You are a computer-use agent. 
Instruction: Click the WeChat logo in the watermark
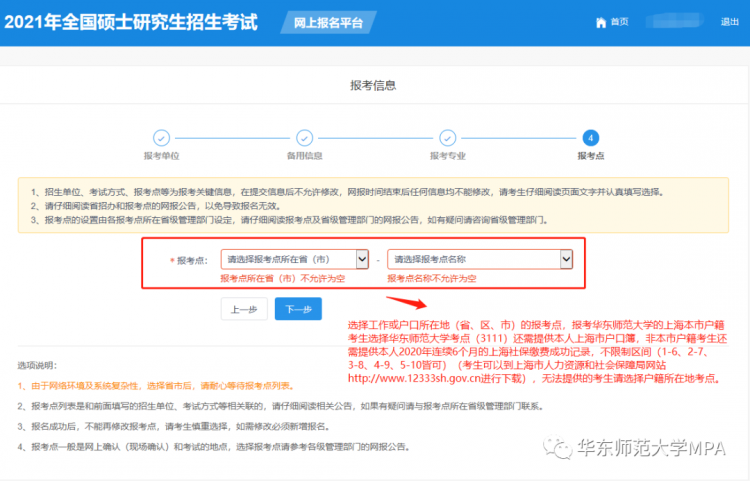coord(561,449)
